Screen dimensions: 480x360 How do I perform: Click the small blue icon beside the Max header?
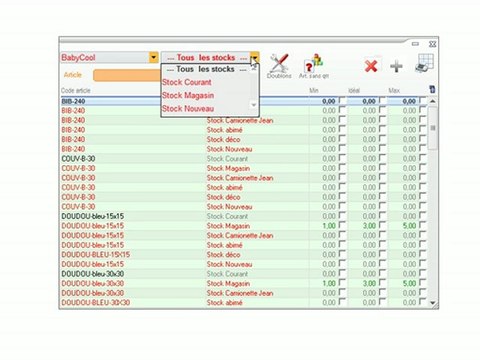click(432, 89)
